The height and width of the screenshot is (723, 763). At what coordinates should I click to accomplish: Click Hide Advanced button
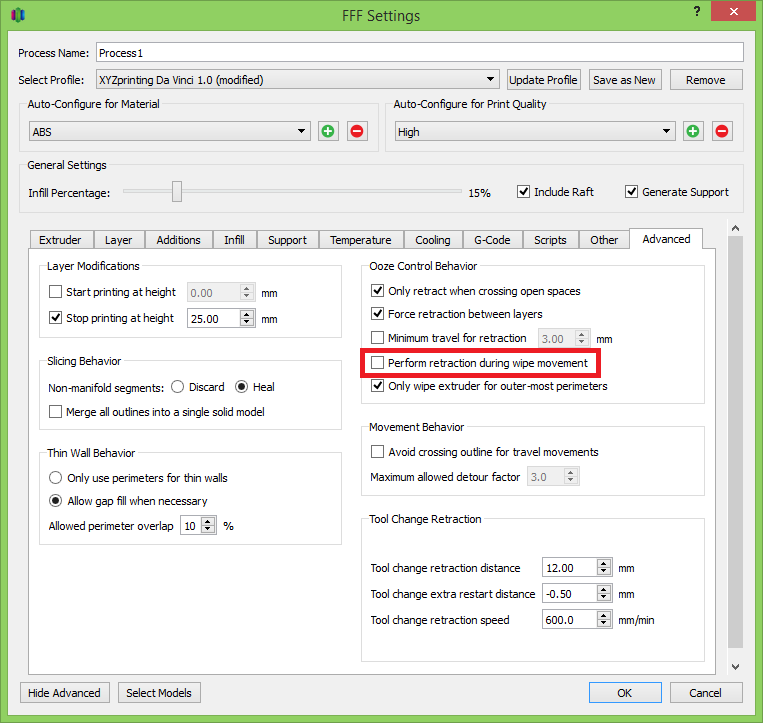65,693
